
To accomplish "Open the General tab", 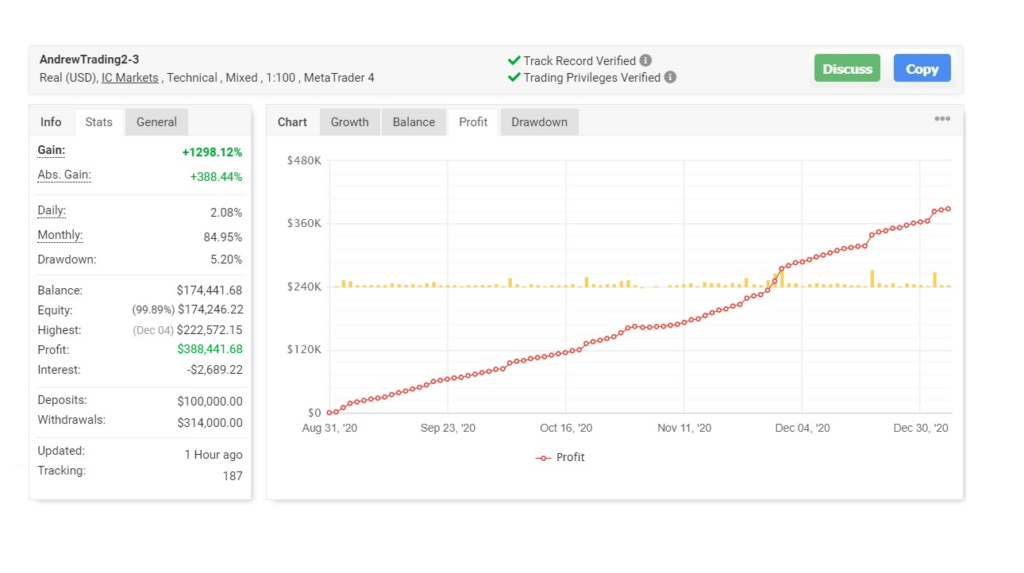I will tap(157, 122).
